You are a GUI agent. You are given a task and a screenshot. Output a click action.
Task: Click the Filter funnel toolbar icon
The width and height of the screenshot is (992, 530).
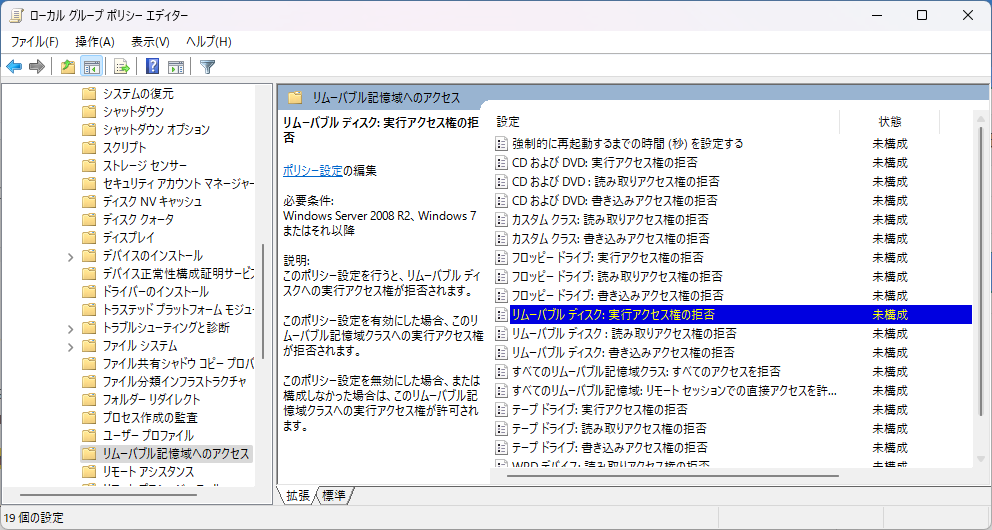coord(208,66)
